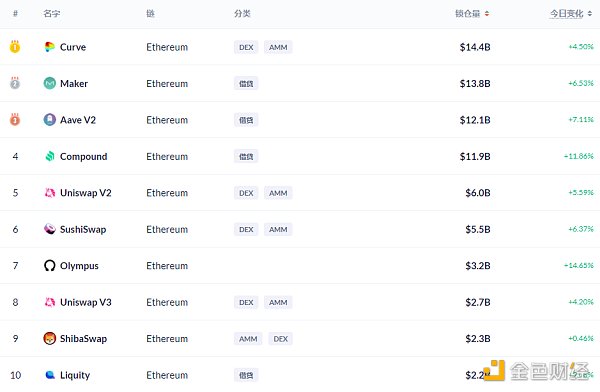Click the gold first-place medal icon

(15, 47)
